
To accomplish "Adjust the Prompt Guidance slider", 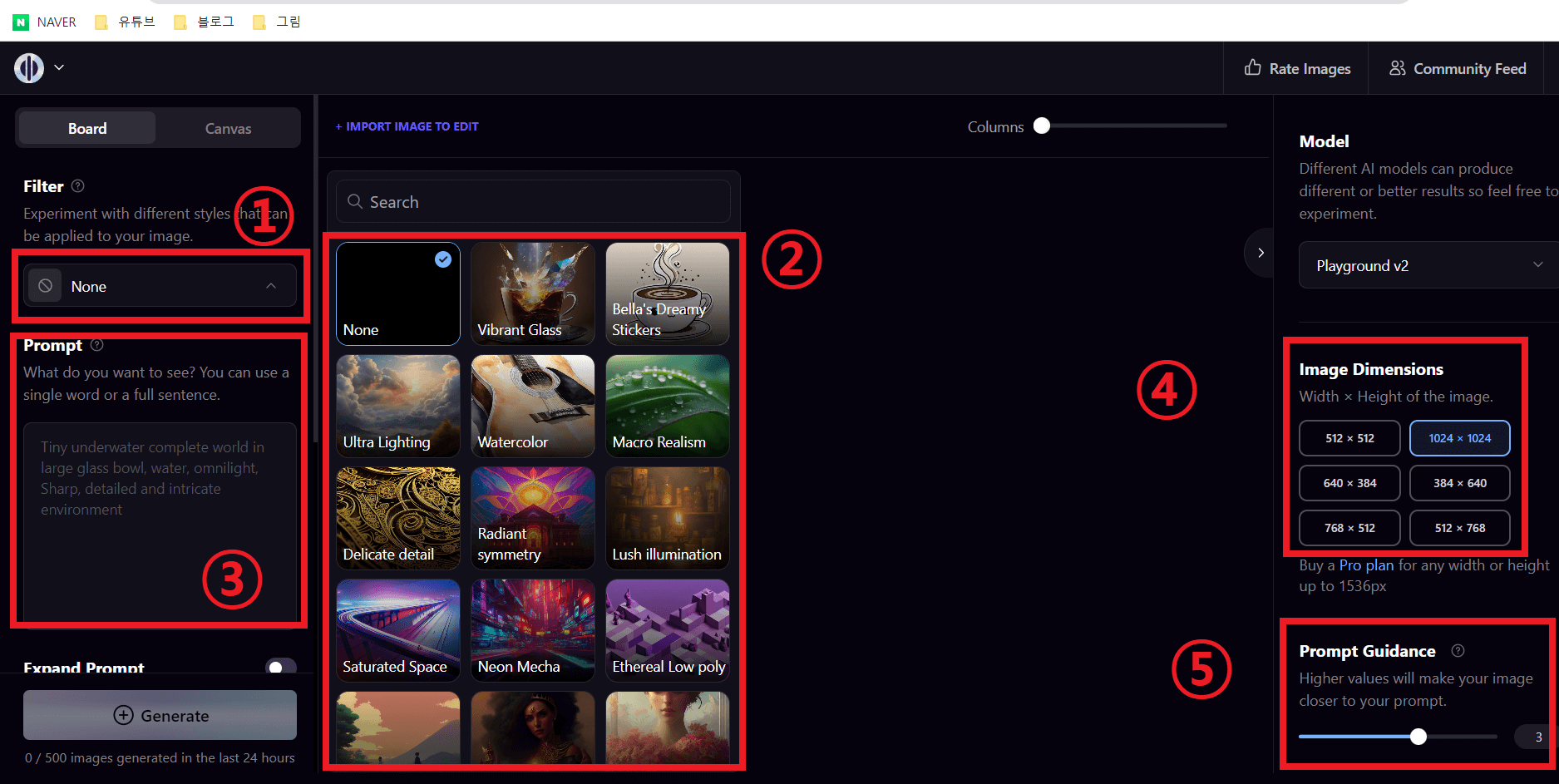I will [1398, 737].
